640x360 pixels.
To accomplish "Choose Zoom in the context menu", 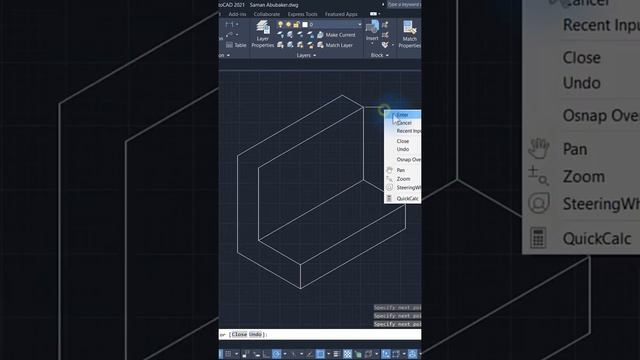I will tap(403, 179).
